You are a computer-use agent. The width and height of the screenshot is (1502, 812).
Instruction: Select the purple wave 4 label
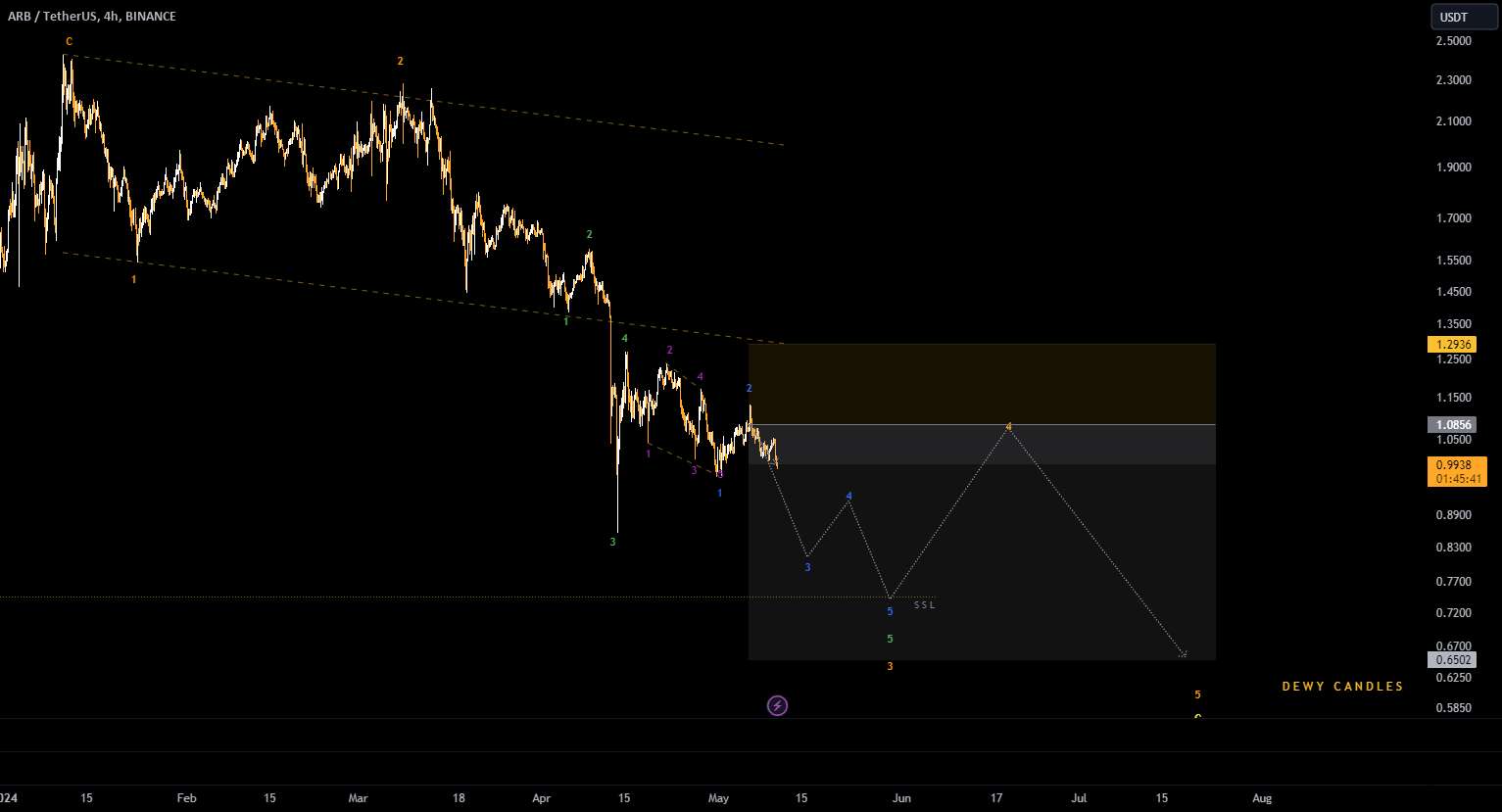[x=701, y=377]
